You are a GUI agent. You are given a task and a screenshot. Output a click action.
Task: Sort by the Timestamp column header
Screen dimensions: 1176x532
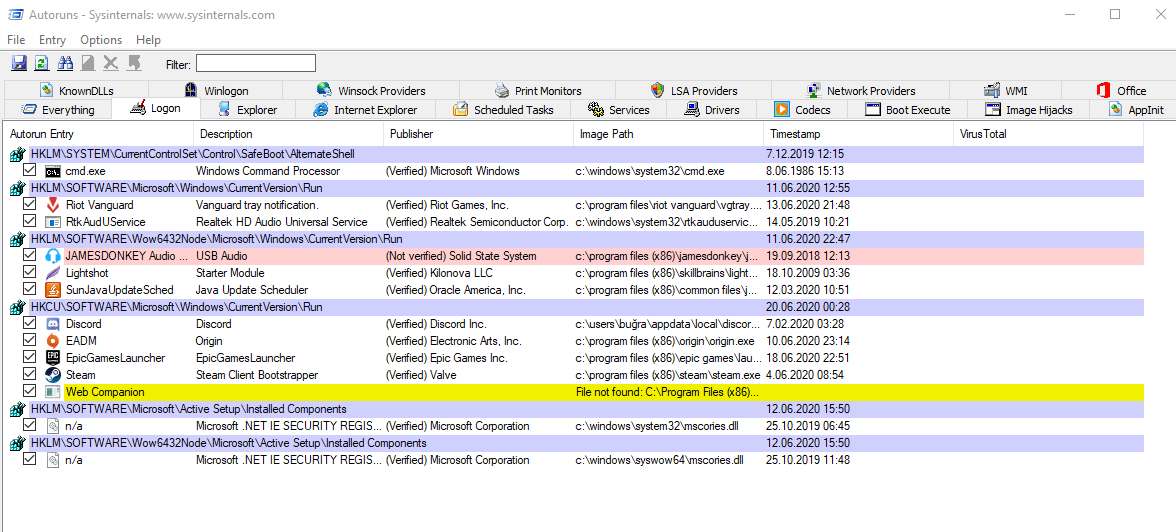(858, 134)
